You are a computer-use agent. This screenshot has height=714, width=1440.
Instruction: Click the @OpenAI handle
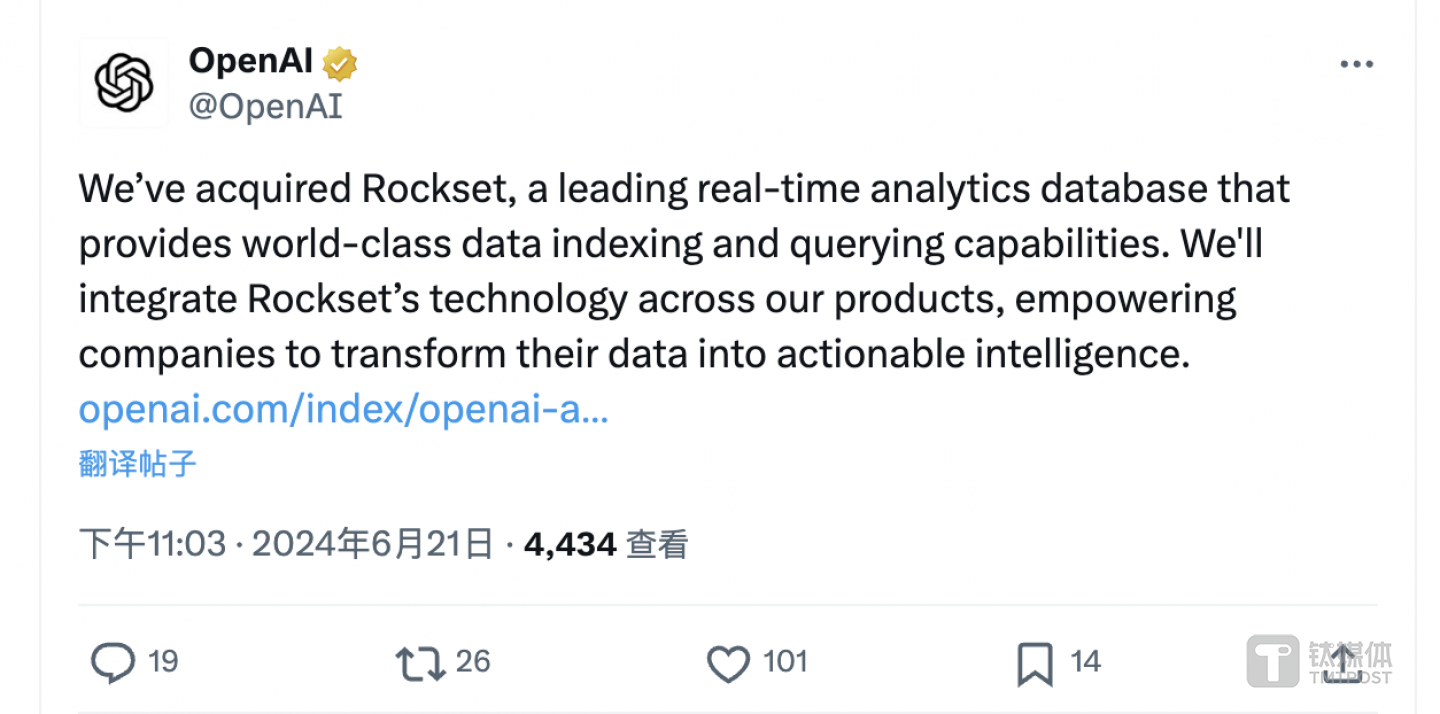tap(265, 106)
